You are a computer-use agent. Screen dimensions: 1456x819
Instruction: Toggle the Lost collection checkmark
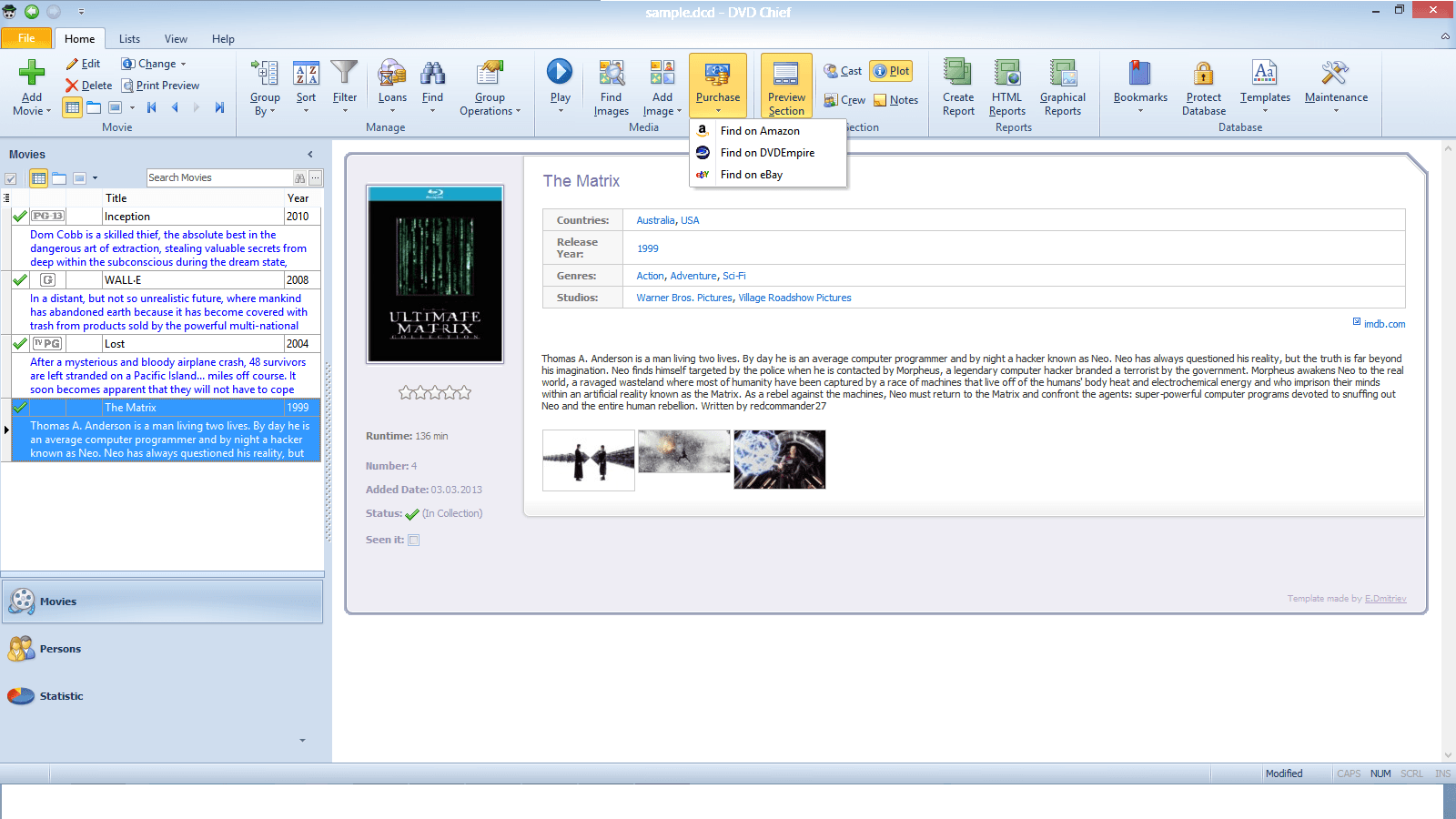20,344
